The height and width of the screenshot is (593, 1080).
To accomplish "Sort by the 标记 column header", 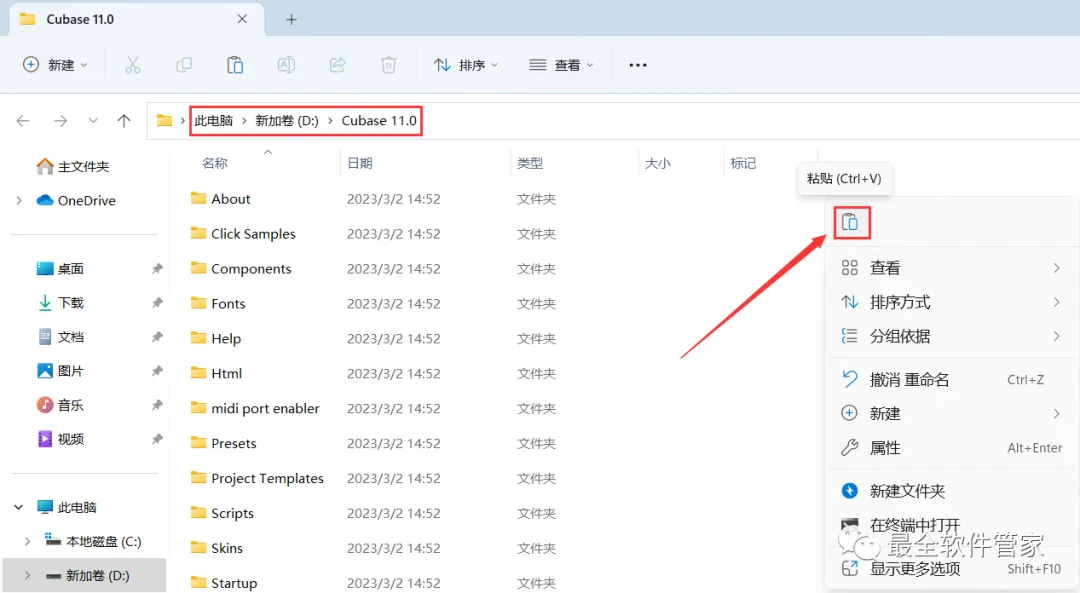I will (743, 163).
